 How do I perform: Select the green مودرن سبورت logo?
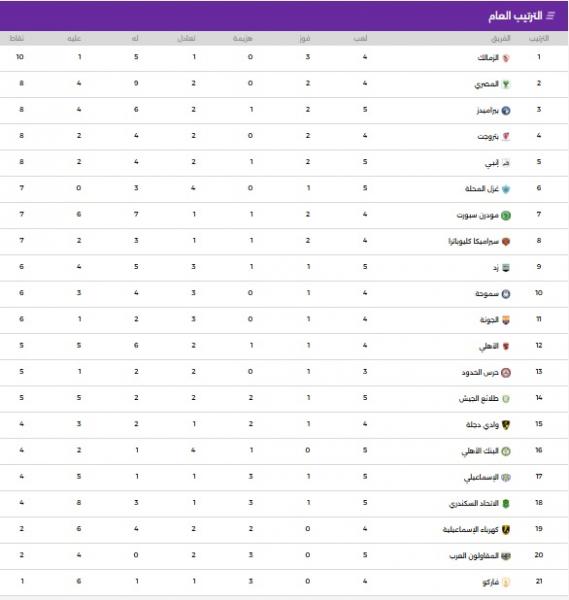(x=505, y=215)
